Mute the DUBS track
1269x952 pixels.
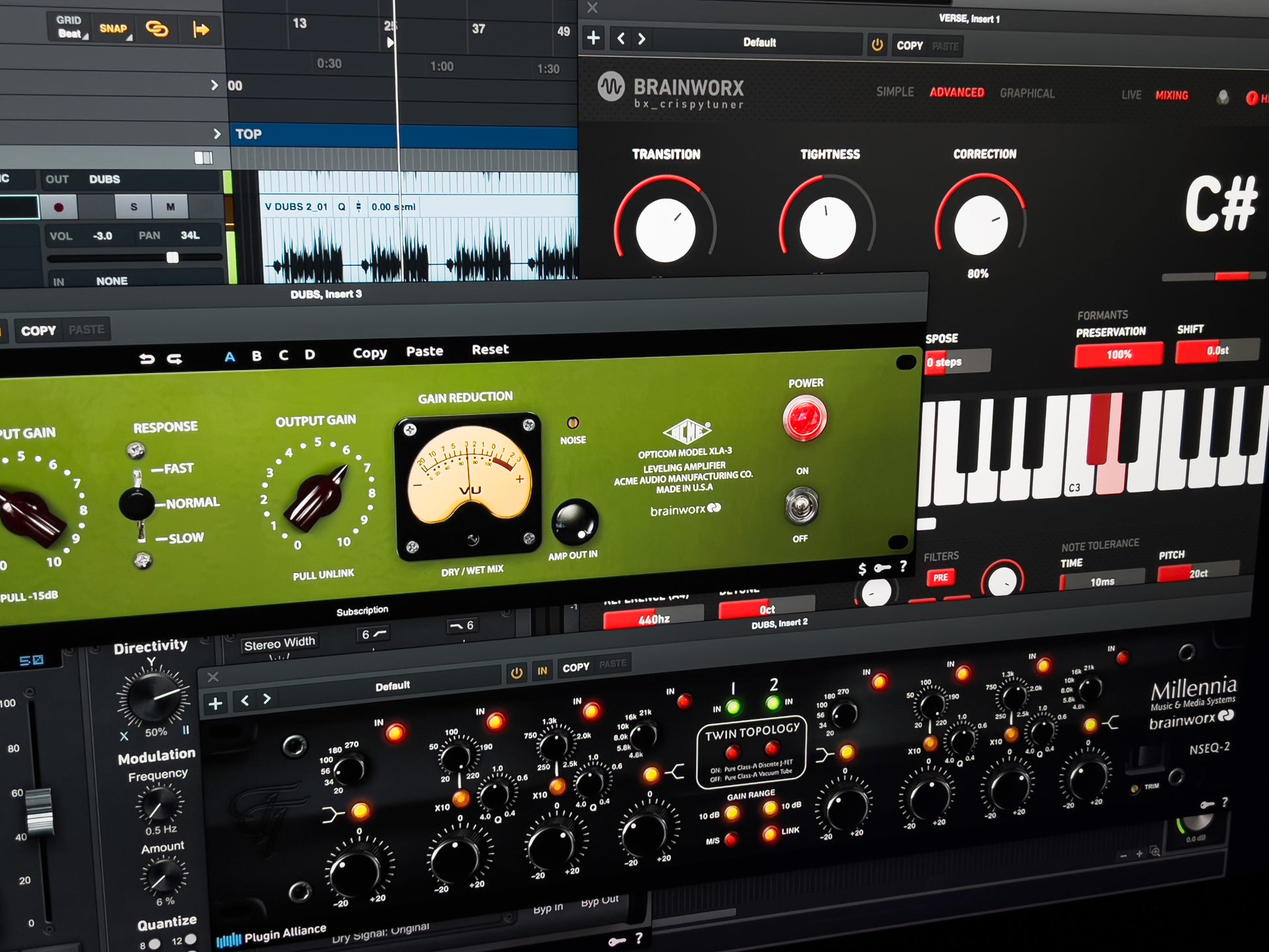click(170, 207)
